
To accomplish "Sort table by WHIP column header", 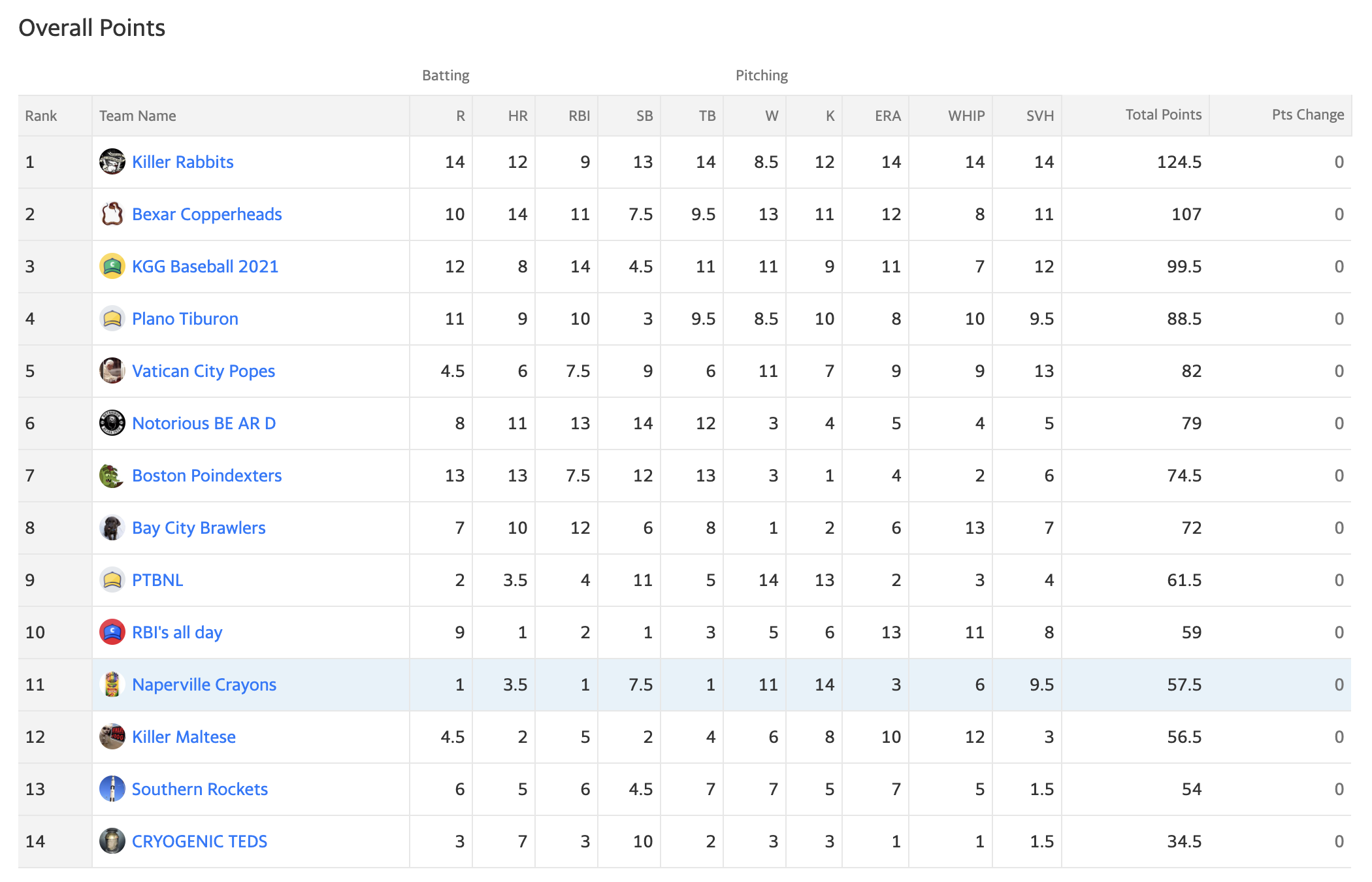I will tap(966, 116).
